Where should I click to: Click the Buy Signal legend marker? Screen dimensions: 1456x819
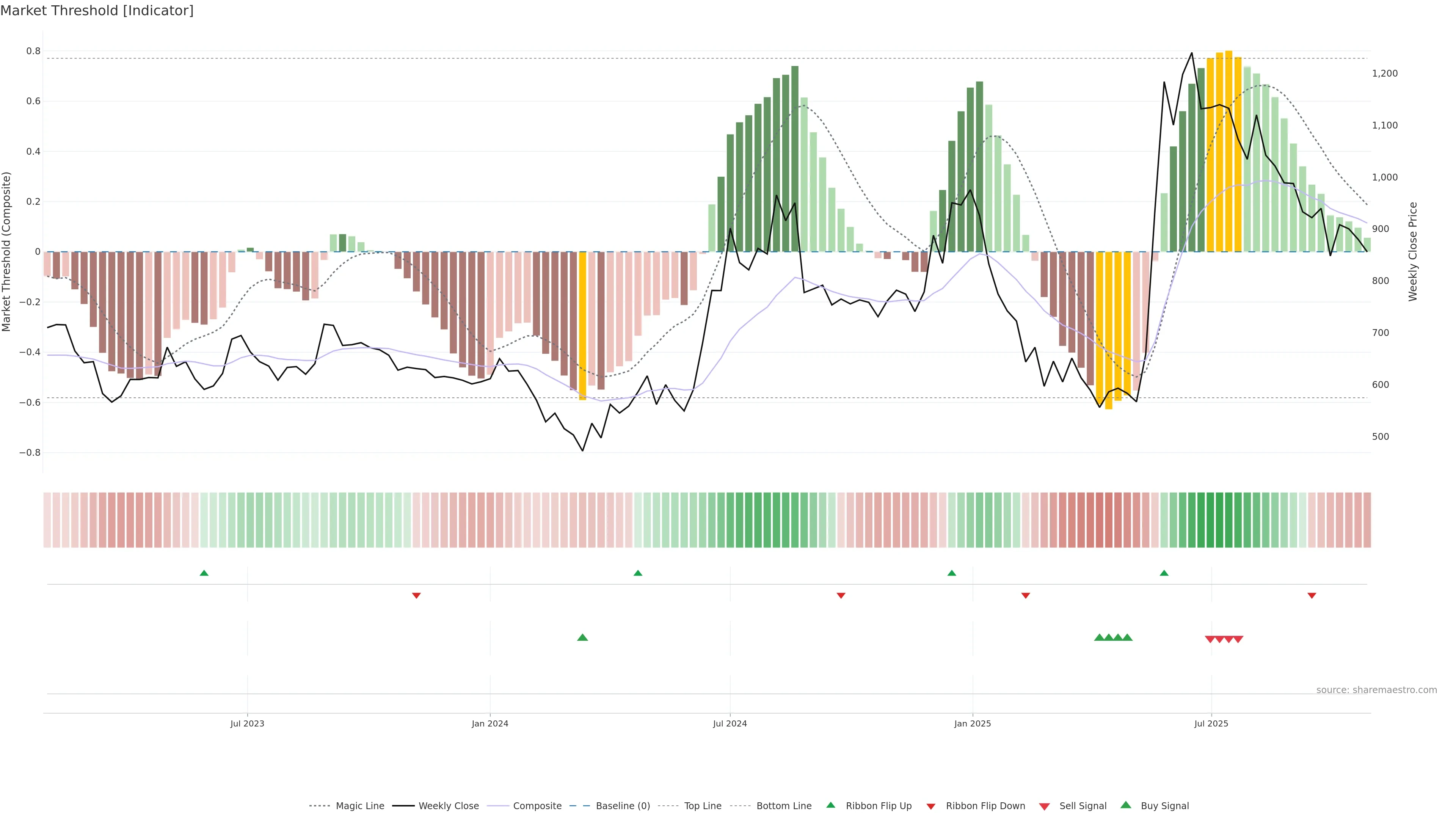tap(1125, 805)
